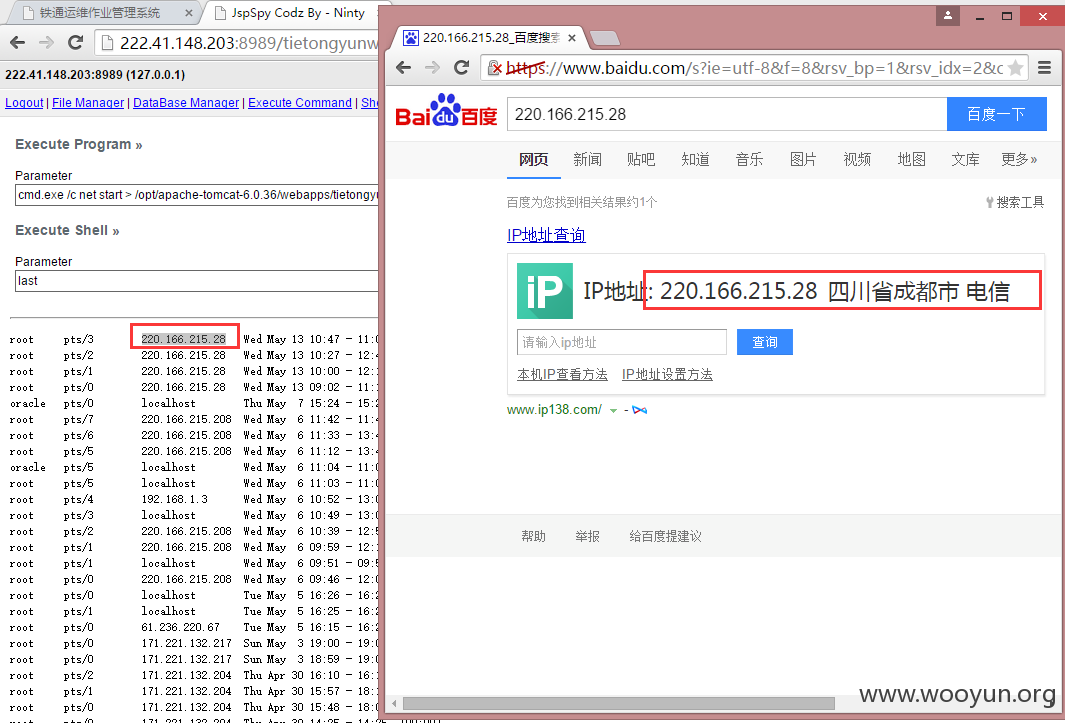Click the 百度一下 search button
The height and width of the screenshot is (723, 1065).
pos(996,114)
